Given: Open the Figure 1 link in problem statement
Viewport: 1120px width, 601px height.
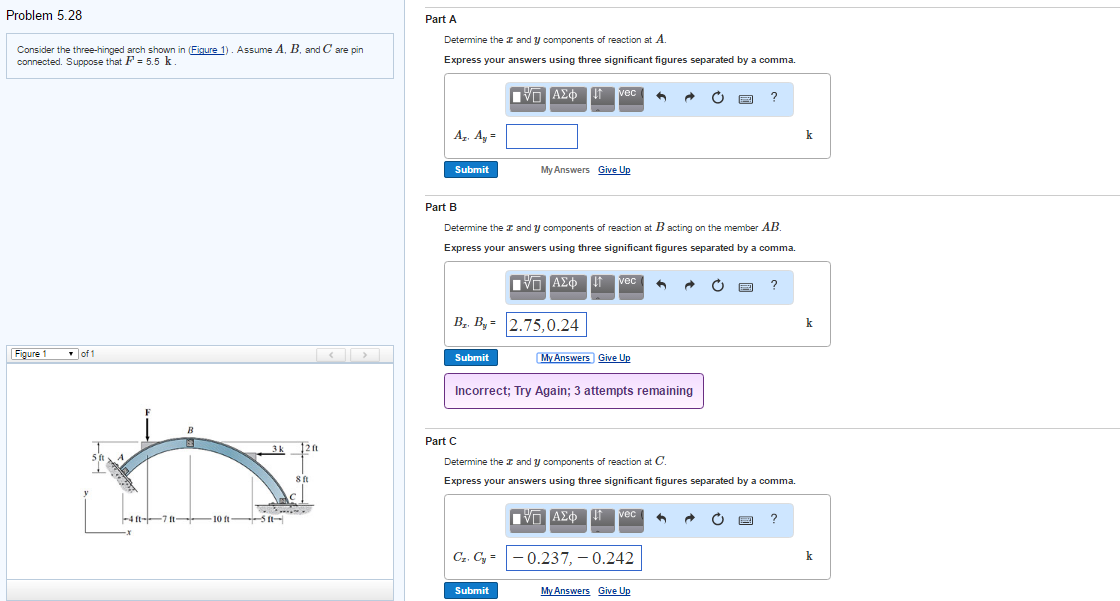Looking at the screenshot, I should (x=208, y=49).
